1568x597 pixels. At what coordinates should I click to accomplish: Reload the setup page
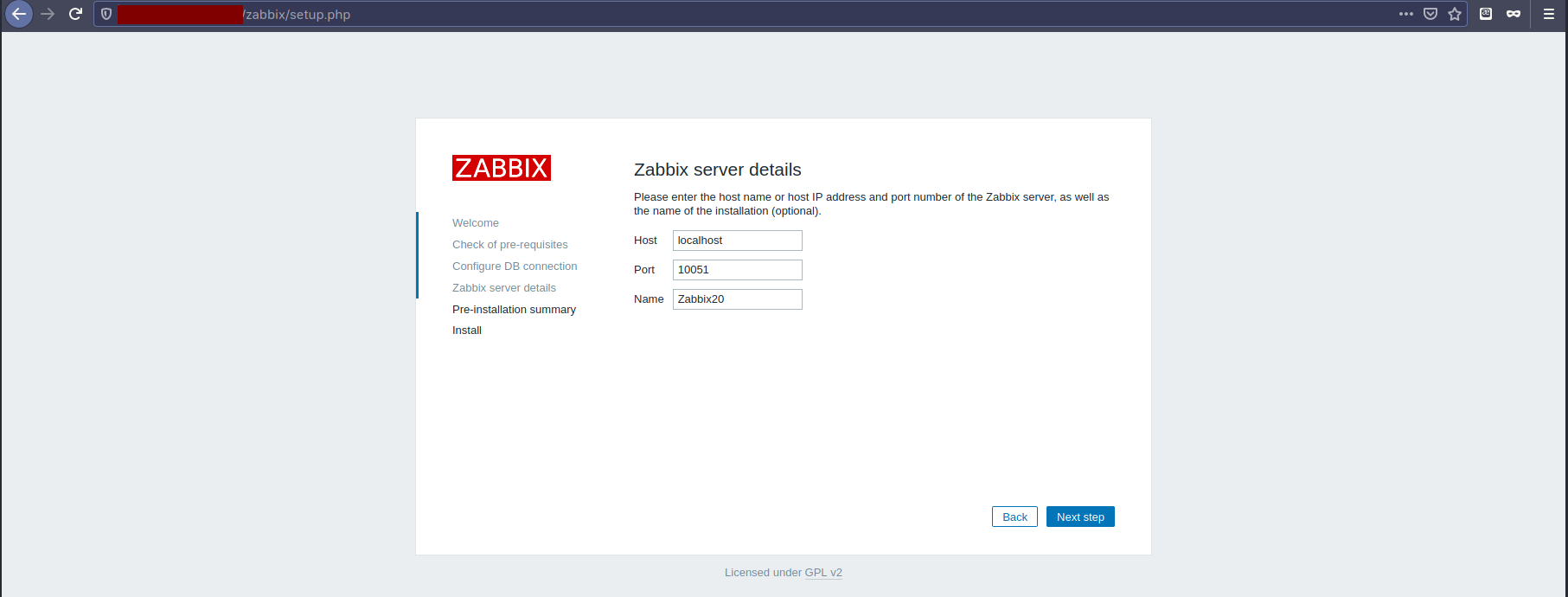[x=75, y=14]
